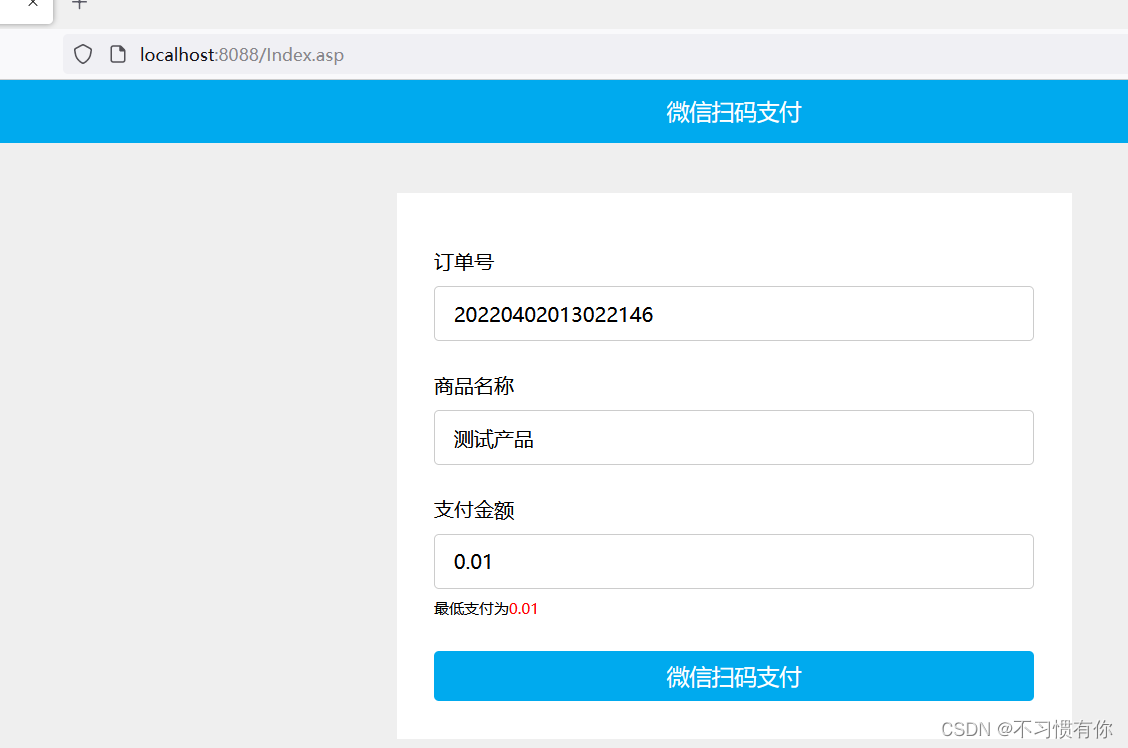Image resolution: width=1128 pixels, height=748 pixels.
Task: Close the current browser tab
Action: (x=32, y=4)
